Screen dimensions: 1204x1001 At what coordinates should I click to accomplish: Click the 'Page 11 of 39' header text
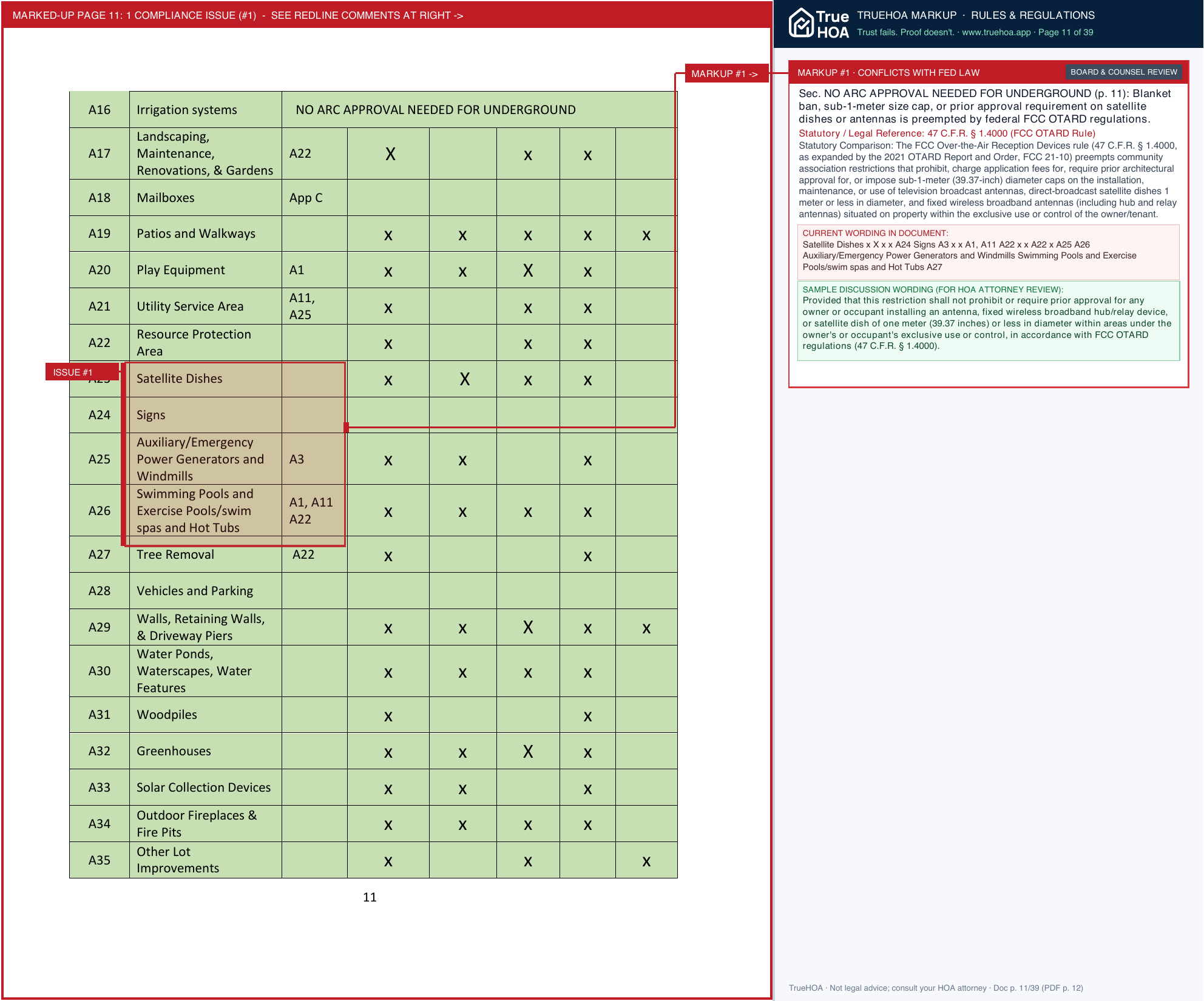point(1066,32)
